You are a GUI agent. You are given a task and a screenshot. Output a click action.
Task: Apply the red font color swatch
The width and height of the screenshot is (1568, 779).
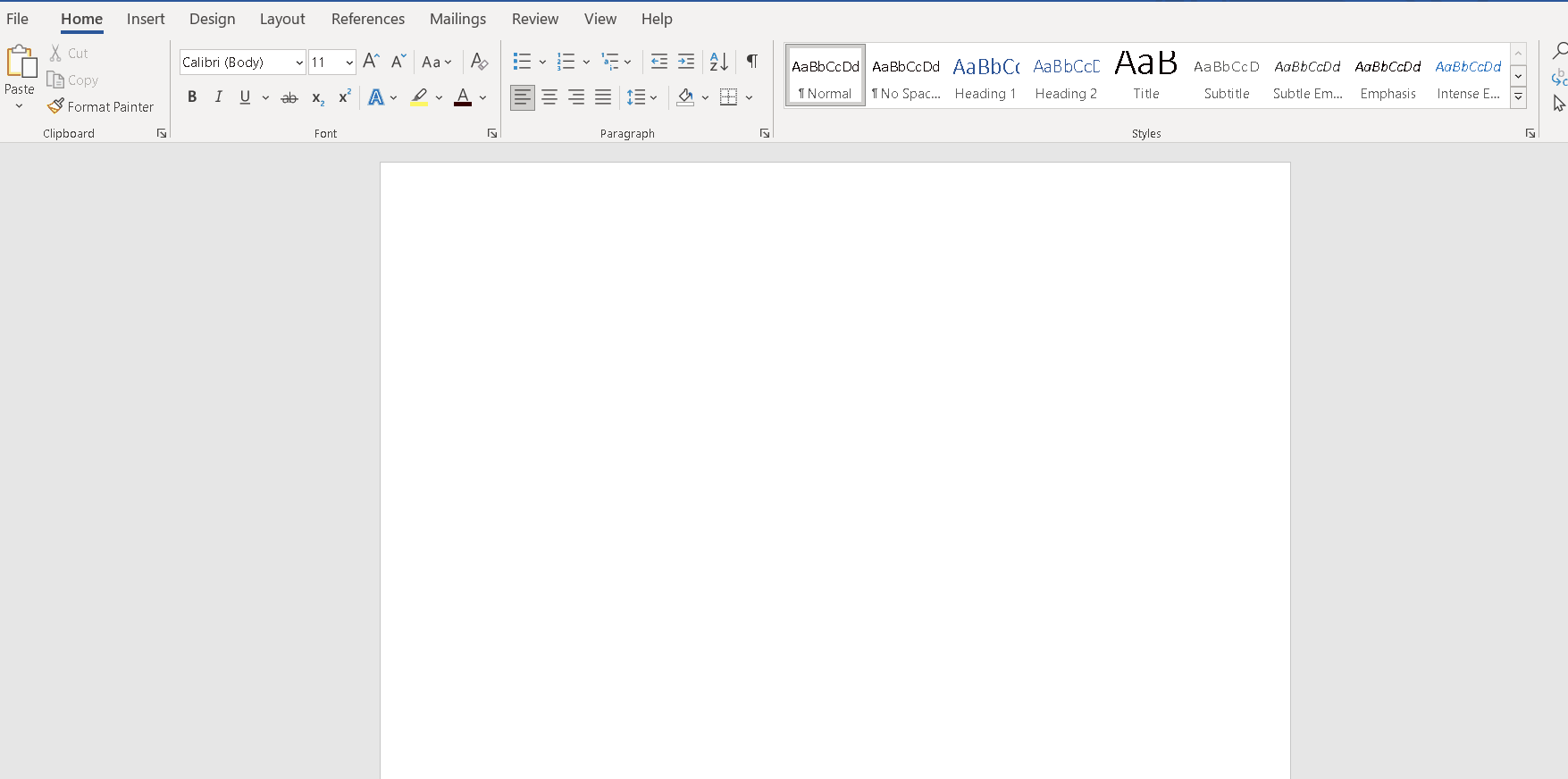pyautogui.click(x=463, y=97)
